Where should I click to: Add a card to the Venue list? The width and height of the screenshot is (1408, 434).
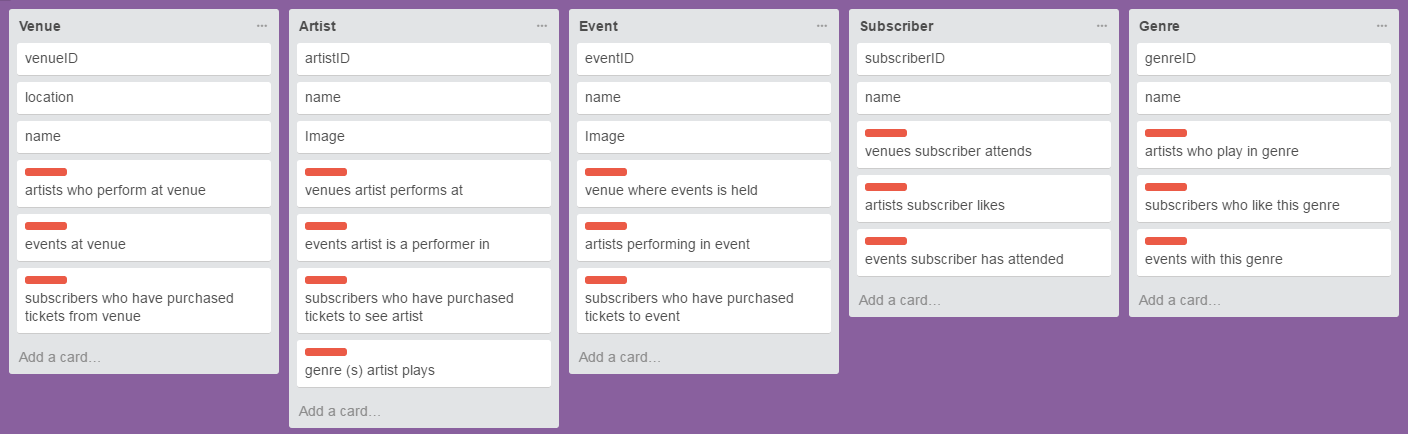click(60, 357)
